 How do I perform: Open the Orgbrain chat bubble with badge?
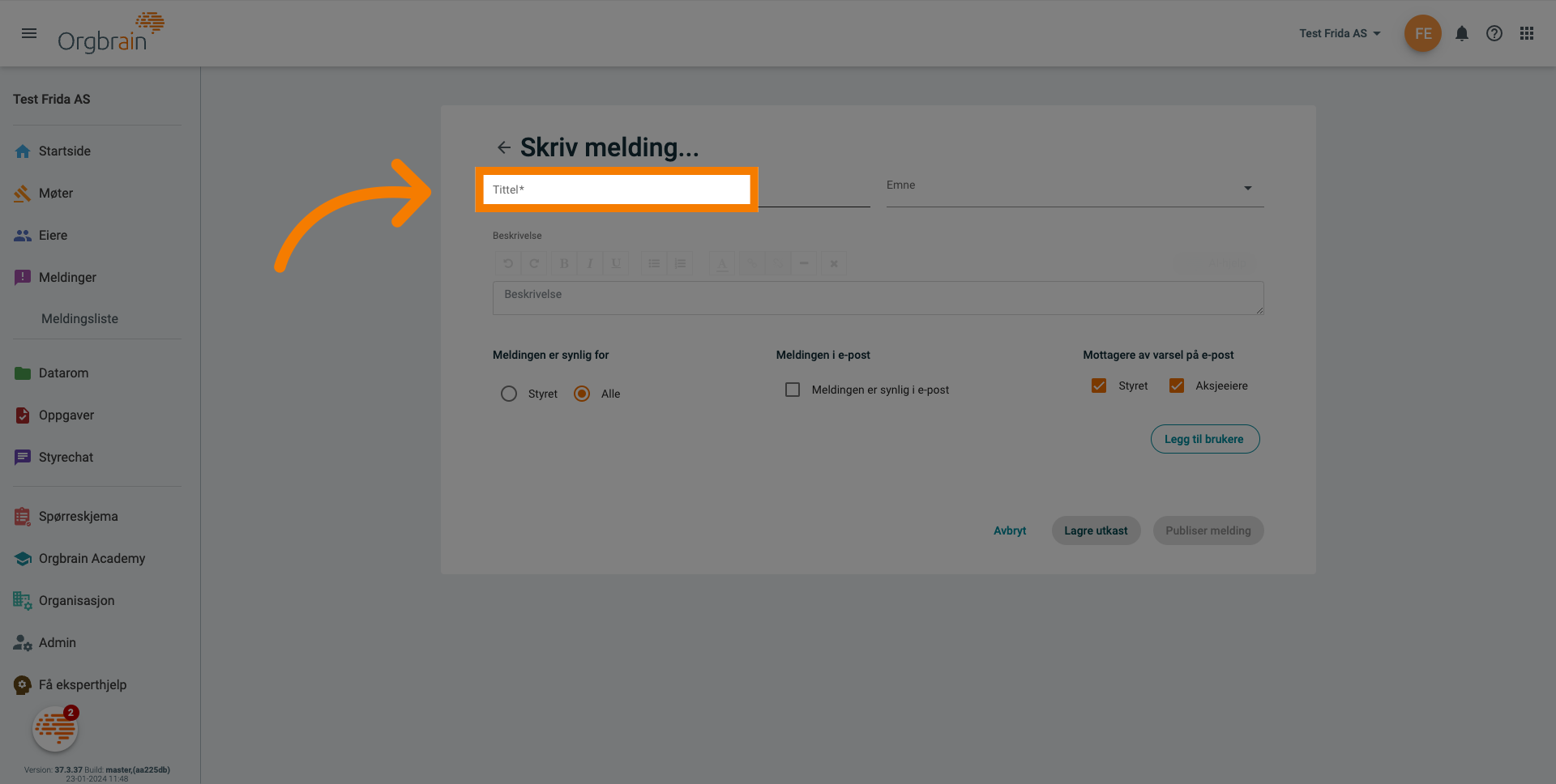point(55,729)
